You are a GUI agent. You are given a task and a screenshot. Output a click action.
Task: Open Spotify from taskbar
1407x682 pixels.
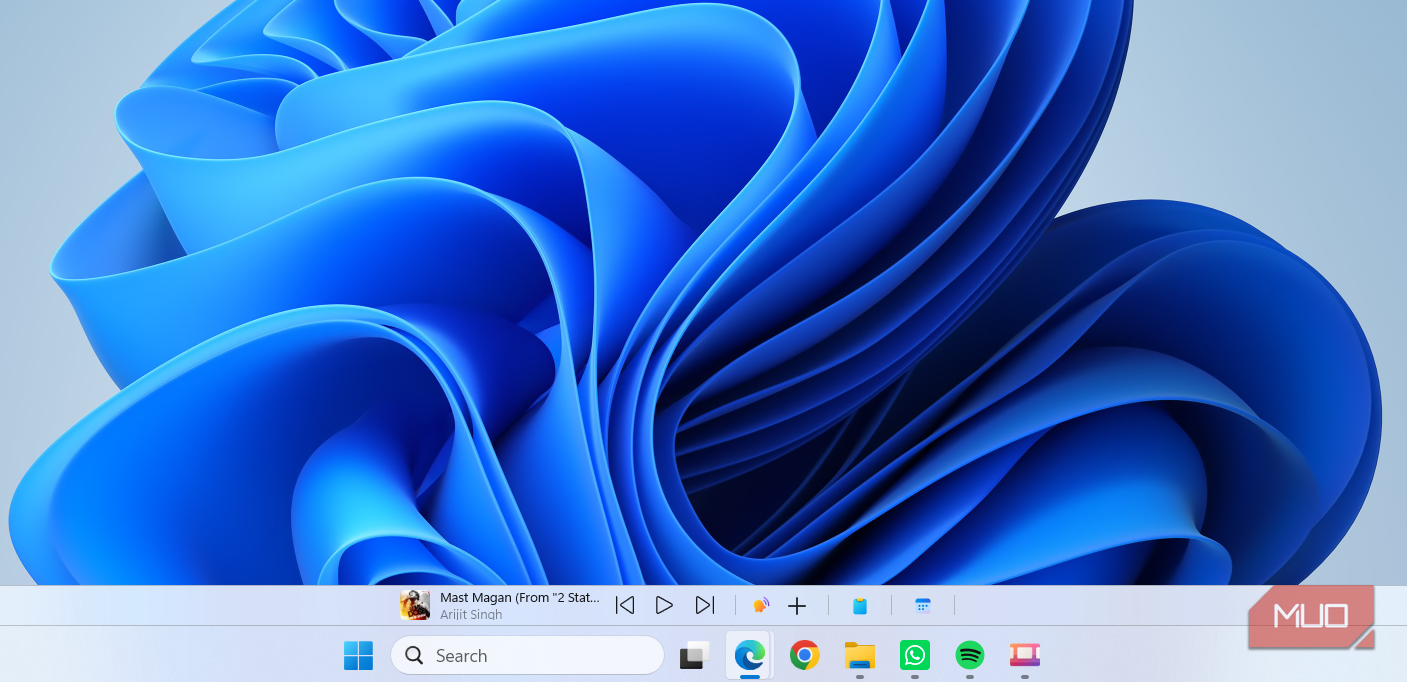970,656
